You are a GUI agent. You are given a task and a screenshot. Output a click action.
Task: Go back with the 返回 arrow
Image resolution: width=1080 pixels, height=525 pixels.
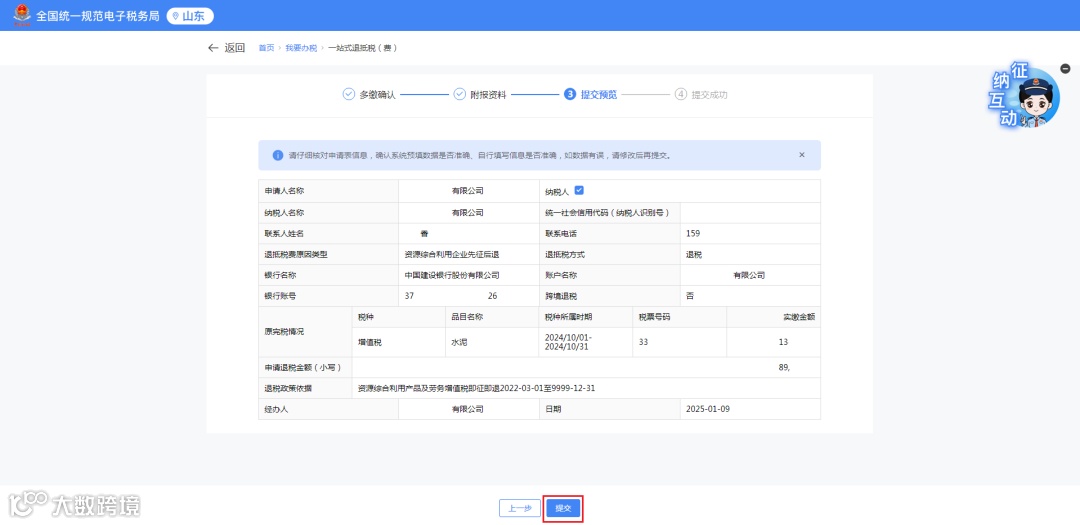tap(226, 48)
